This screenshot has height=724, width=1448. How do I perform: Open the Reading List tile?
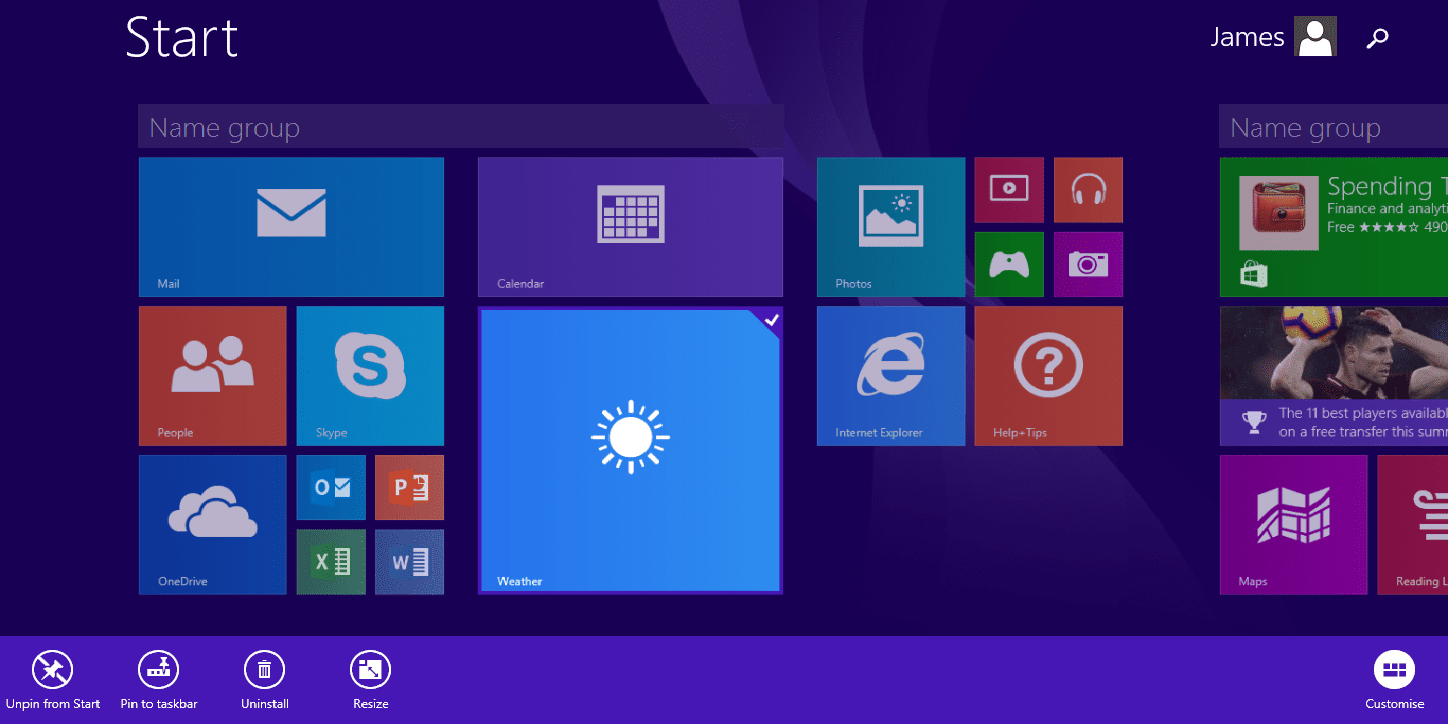tap(1412, 525)
